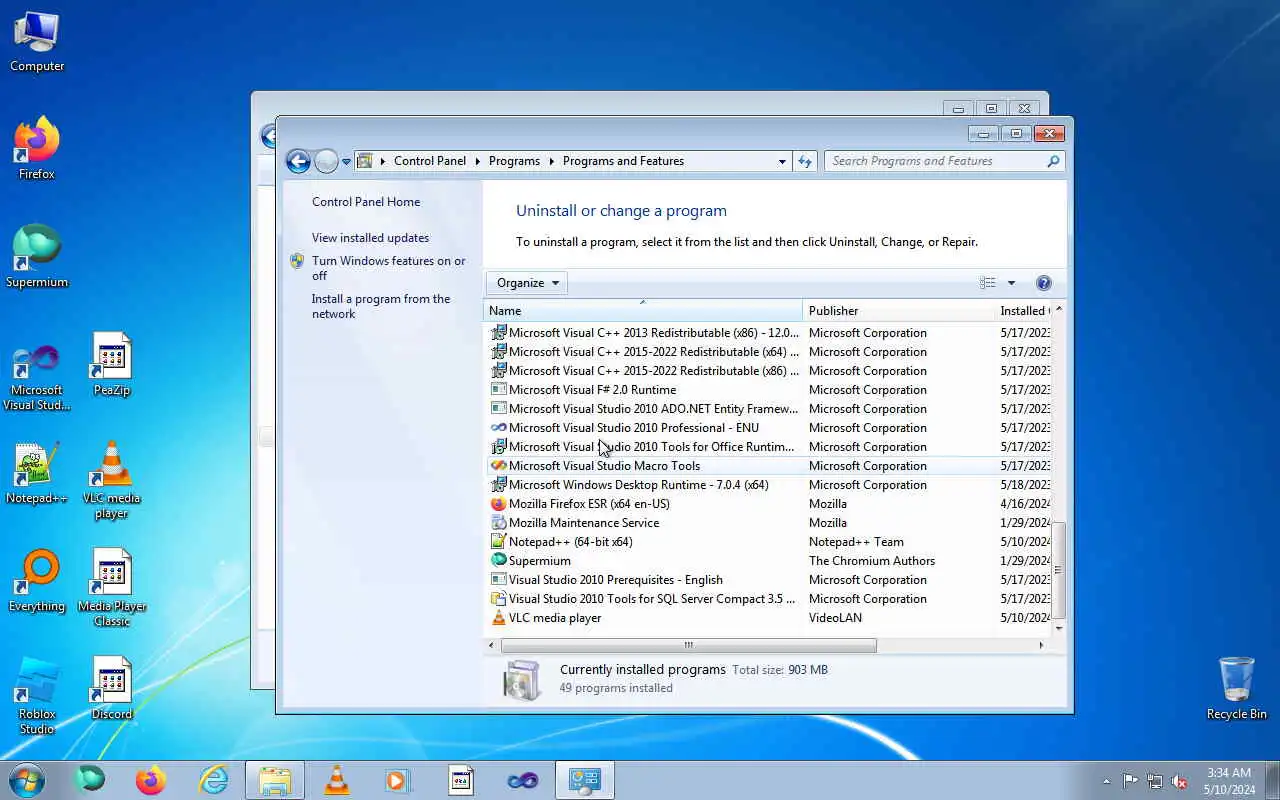Click the volume muted tray icon
The image size is (1280, 800).
[1179, 781]
